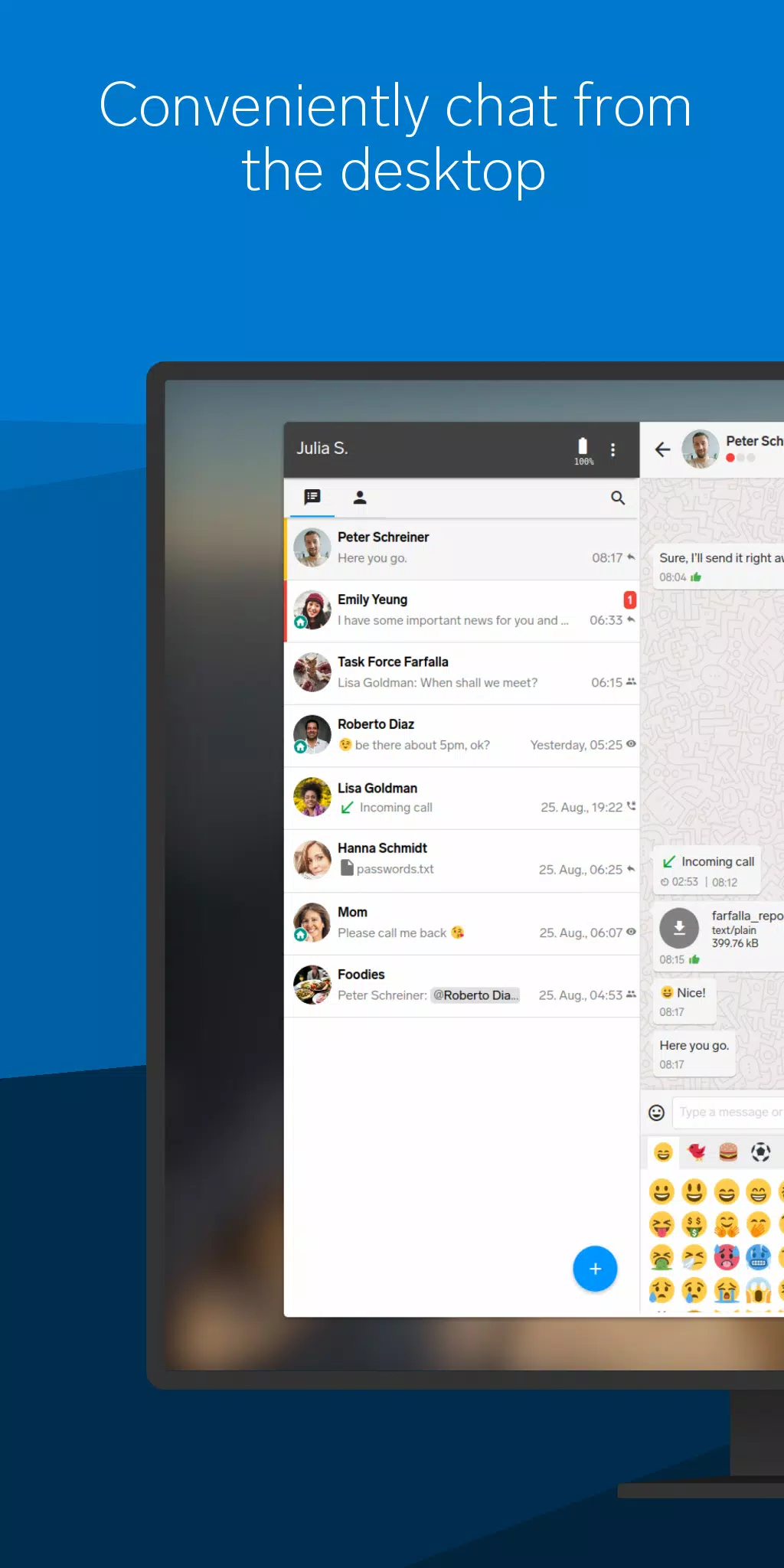Click Lisa Goldman's avatar
This screenshot has height=1568, width=784.
click(312, 797)
